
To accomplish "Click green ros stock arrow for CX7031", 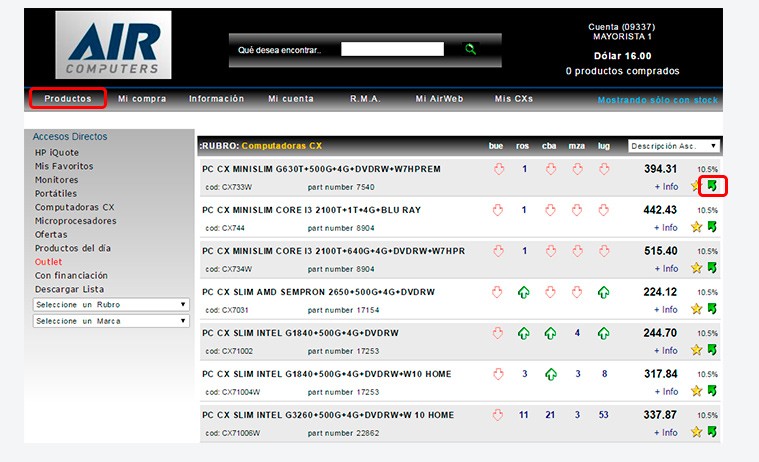I will point(523,292).
